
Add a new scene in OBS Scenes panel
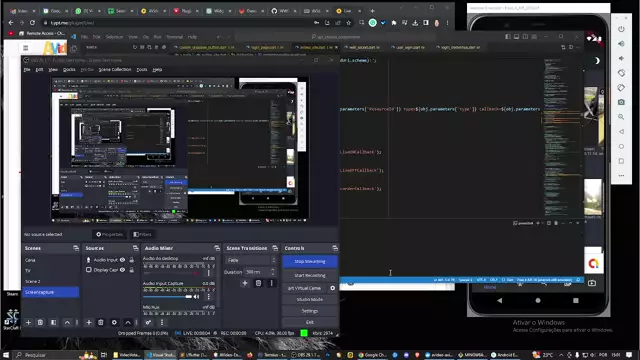click(28, 322)
